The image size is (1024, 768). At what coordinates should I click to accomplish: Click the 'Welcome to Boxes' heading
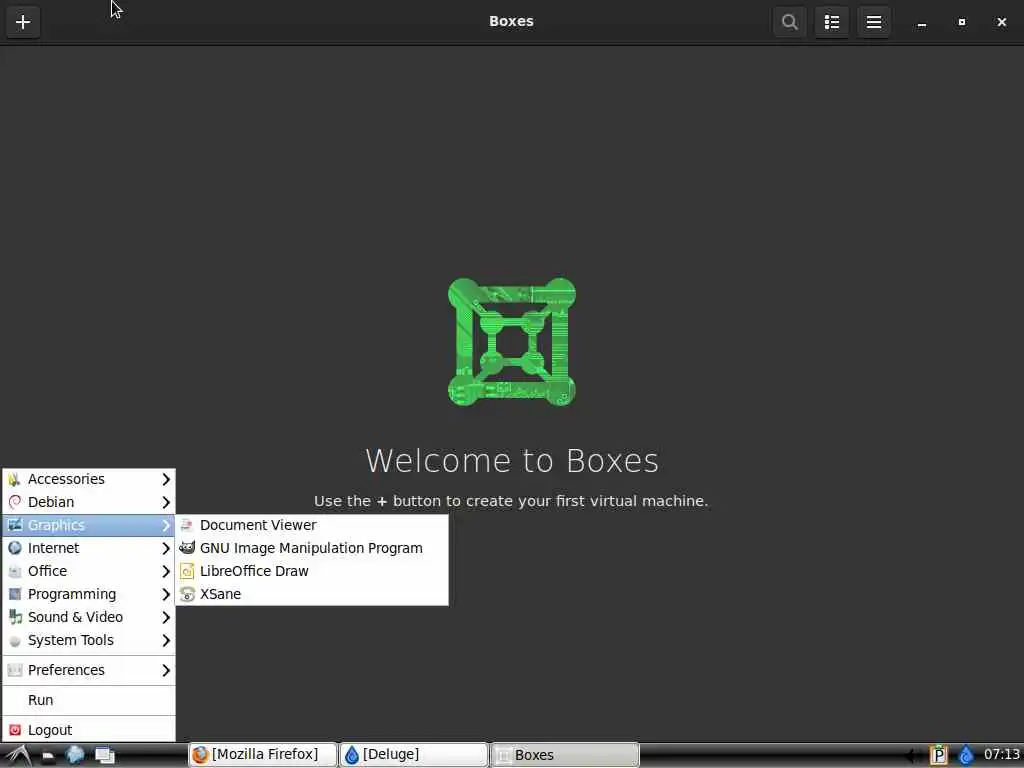point(512,460)
